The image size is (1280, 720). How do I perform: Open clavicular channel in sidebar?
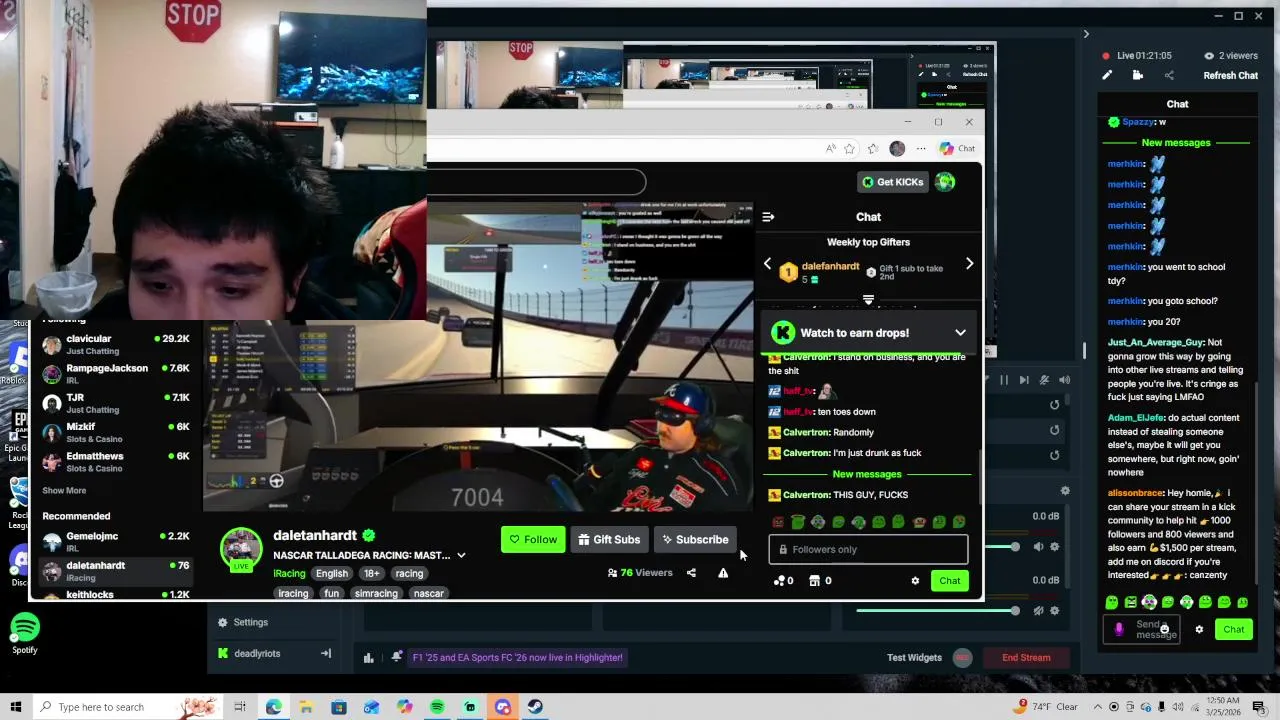click(114, 344)
